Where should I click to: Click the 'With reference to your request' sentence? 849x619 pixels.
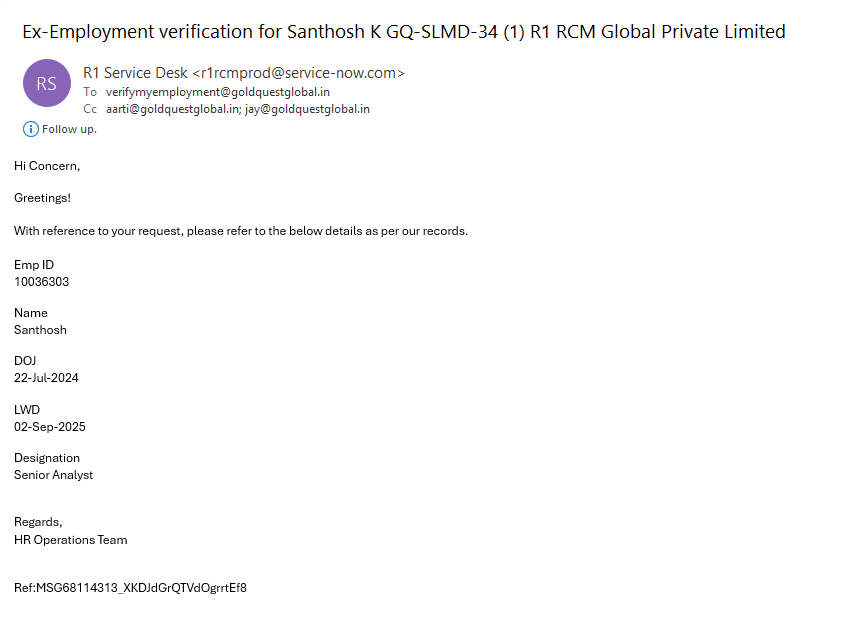[x=240, y=231]
